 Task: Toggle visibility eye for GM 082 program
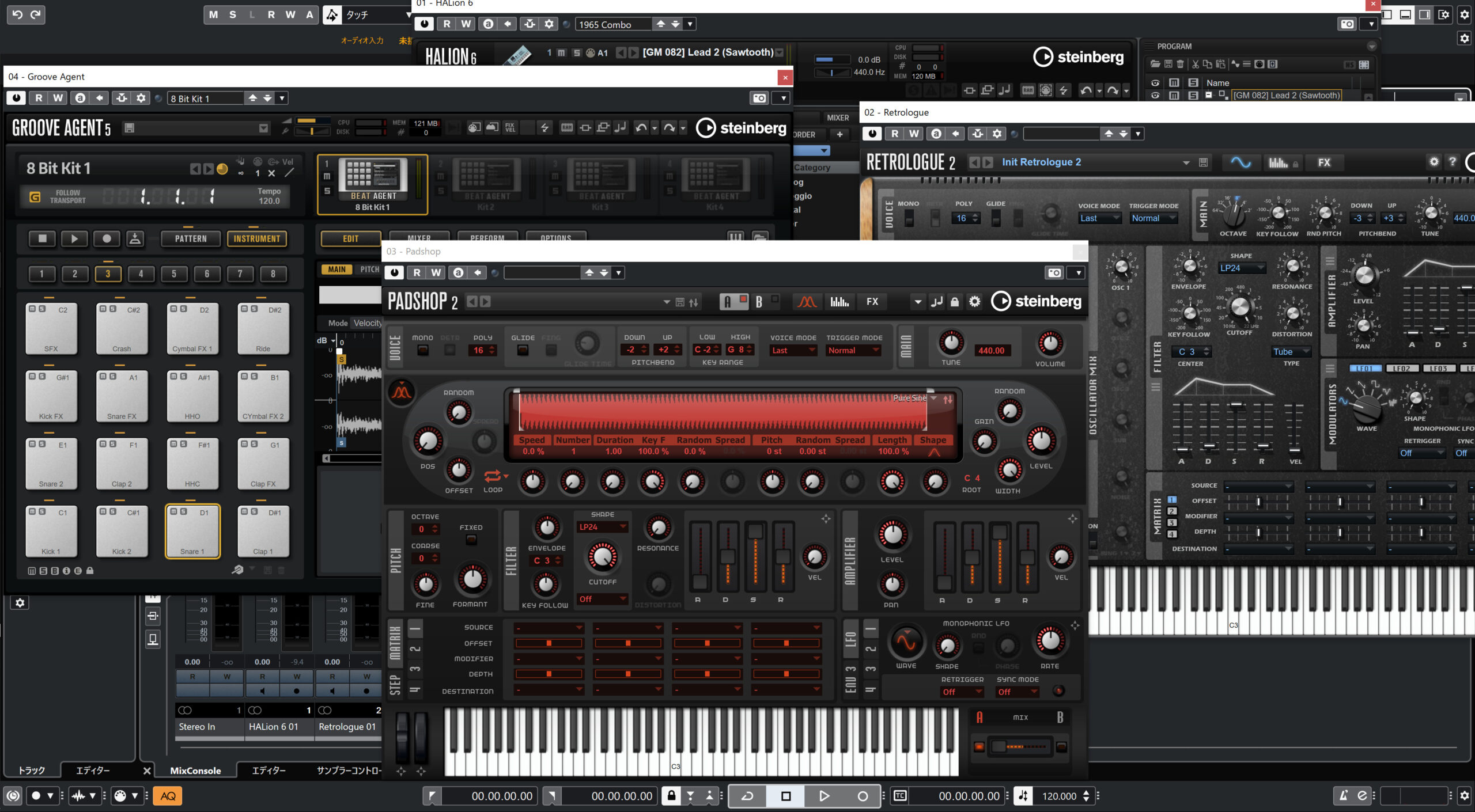1155,96
